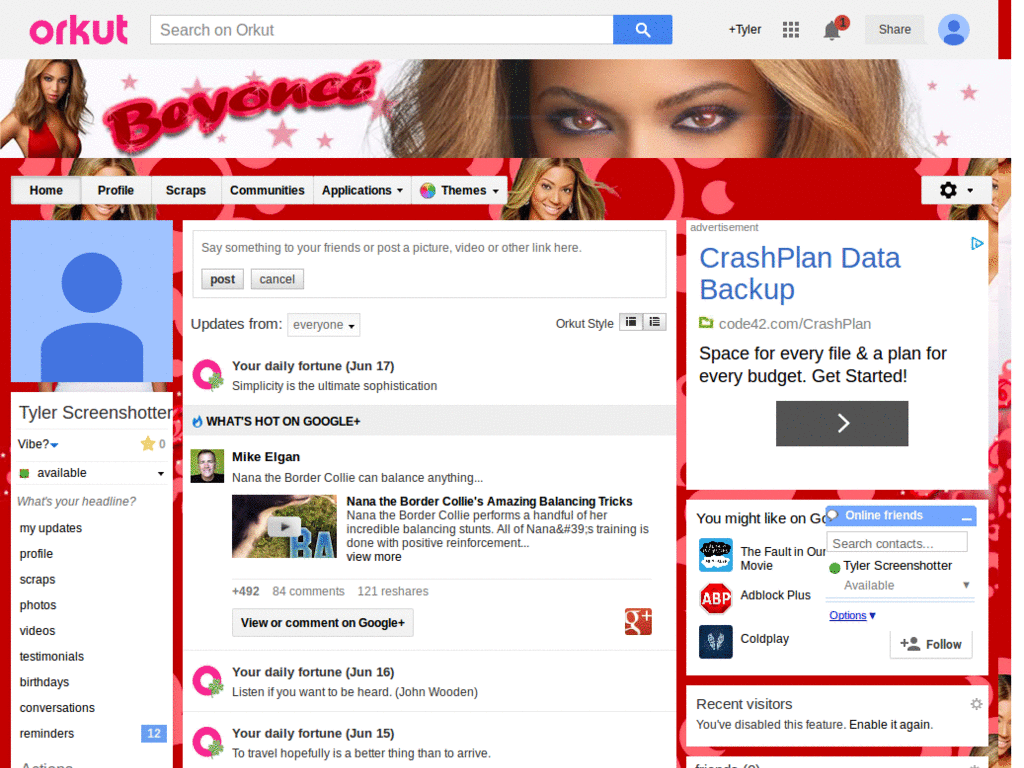The width and height of the screenshot is (1024, 768).
Task: Open conversations in sidebar
Action: 57,707
